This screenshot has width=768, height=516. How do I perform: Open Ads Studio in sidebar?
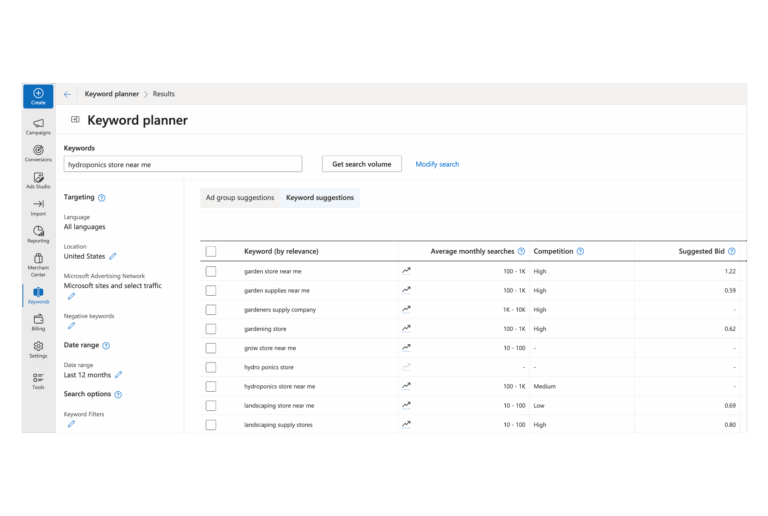38,180
